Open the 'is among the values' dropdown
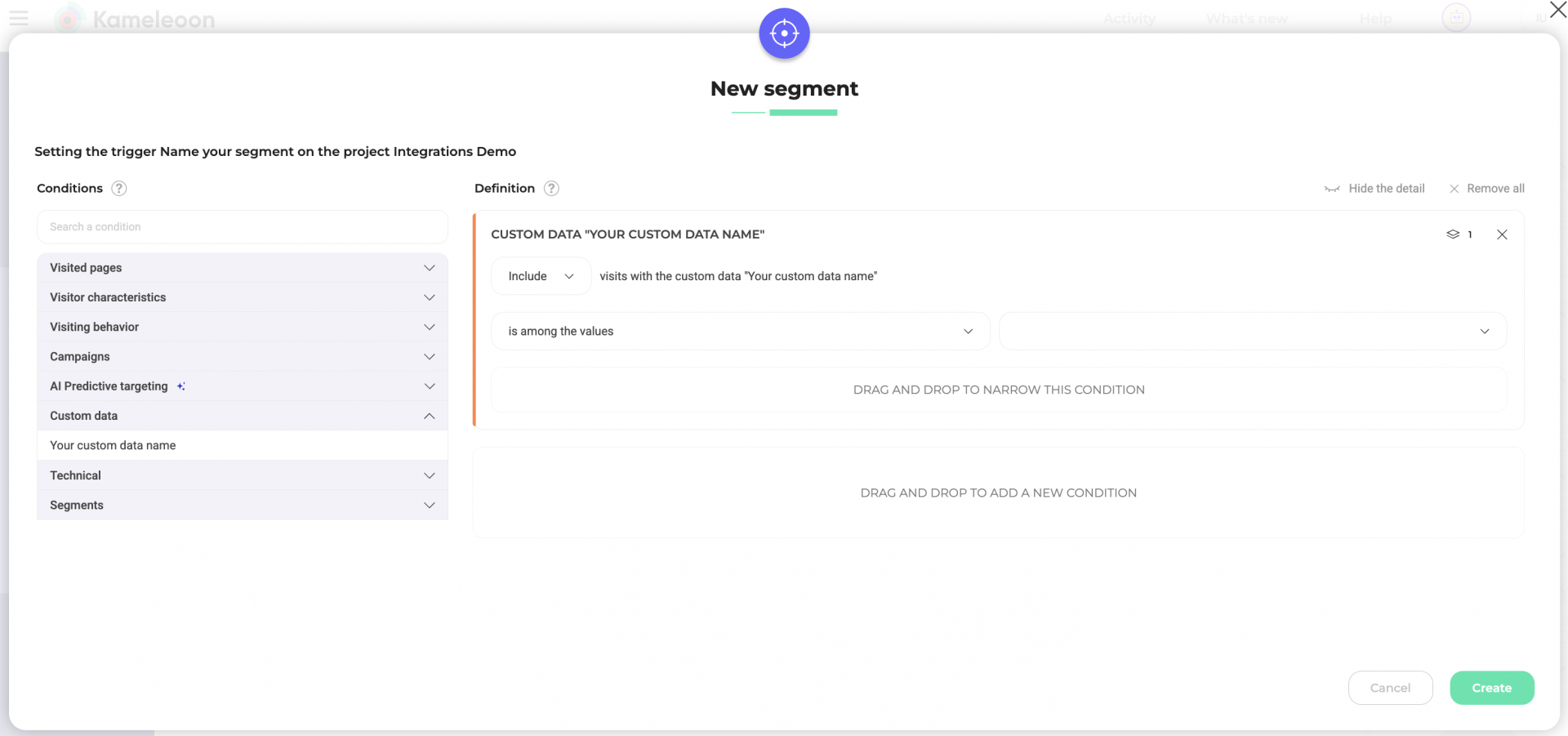This screenshot has height=736, width=1568. click(x=740, y=331)
